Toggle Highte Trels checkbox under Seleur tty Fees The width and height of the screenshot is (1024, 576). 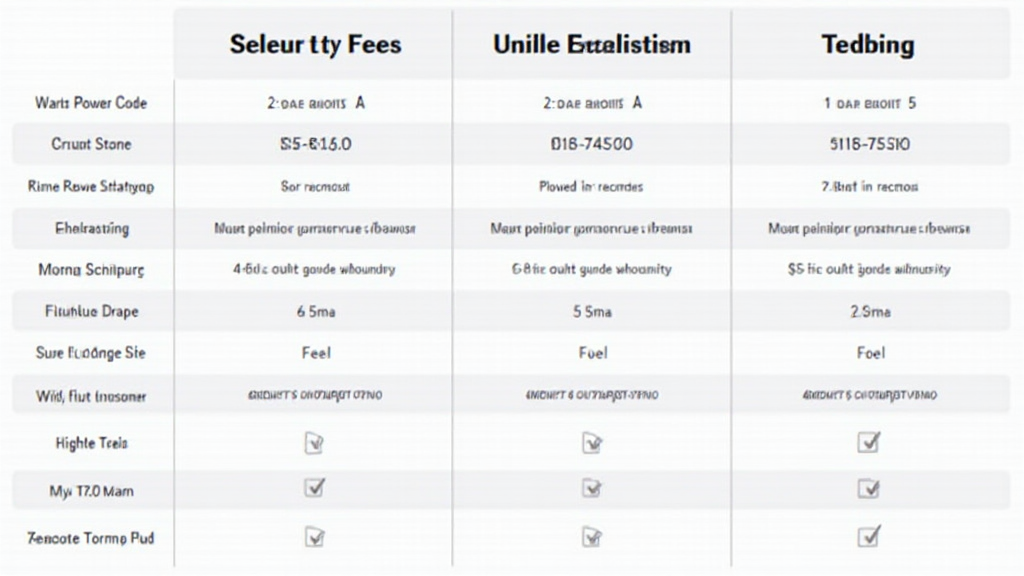tap(315, 442)
